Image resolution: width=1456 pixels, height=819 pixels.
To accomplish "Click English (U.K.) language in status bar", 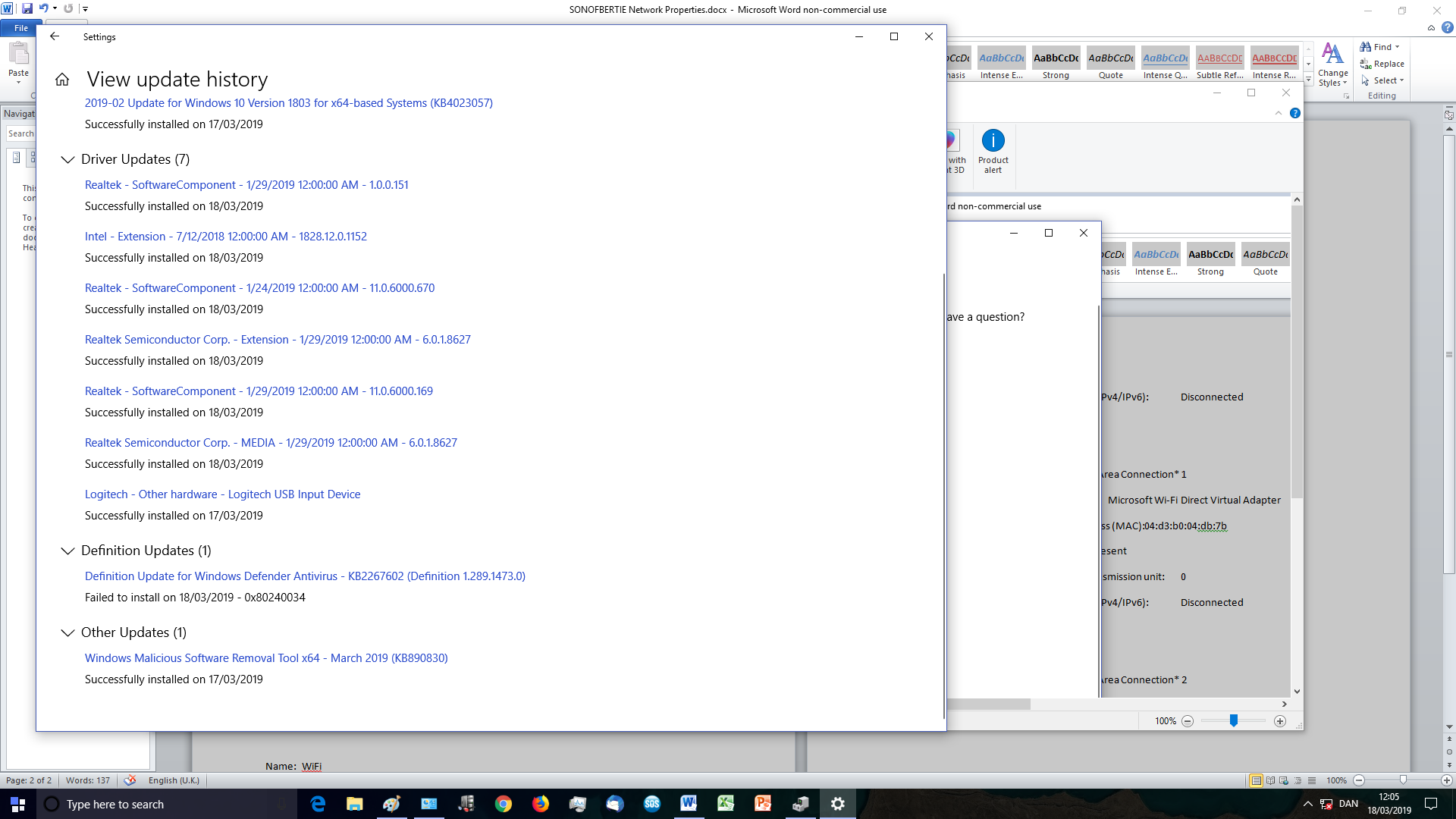I will (x=174, y=780).
